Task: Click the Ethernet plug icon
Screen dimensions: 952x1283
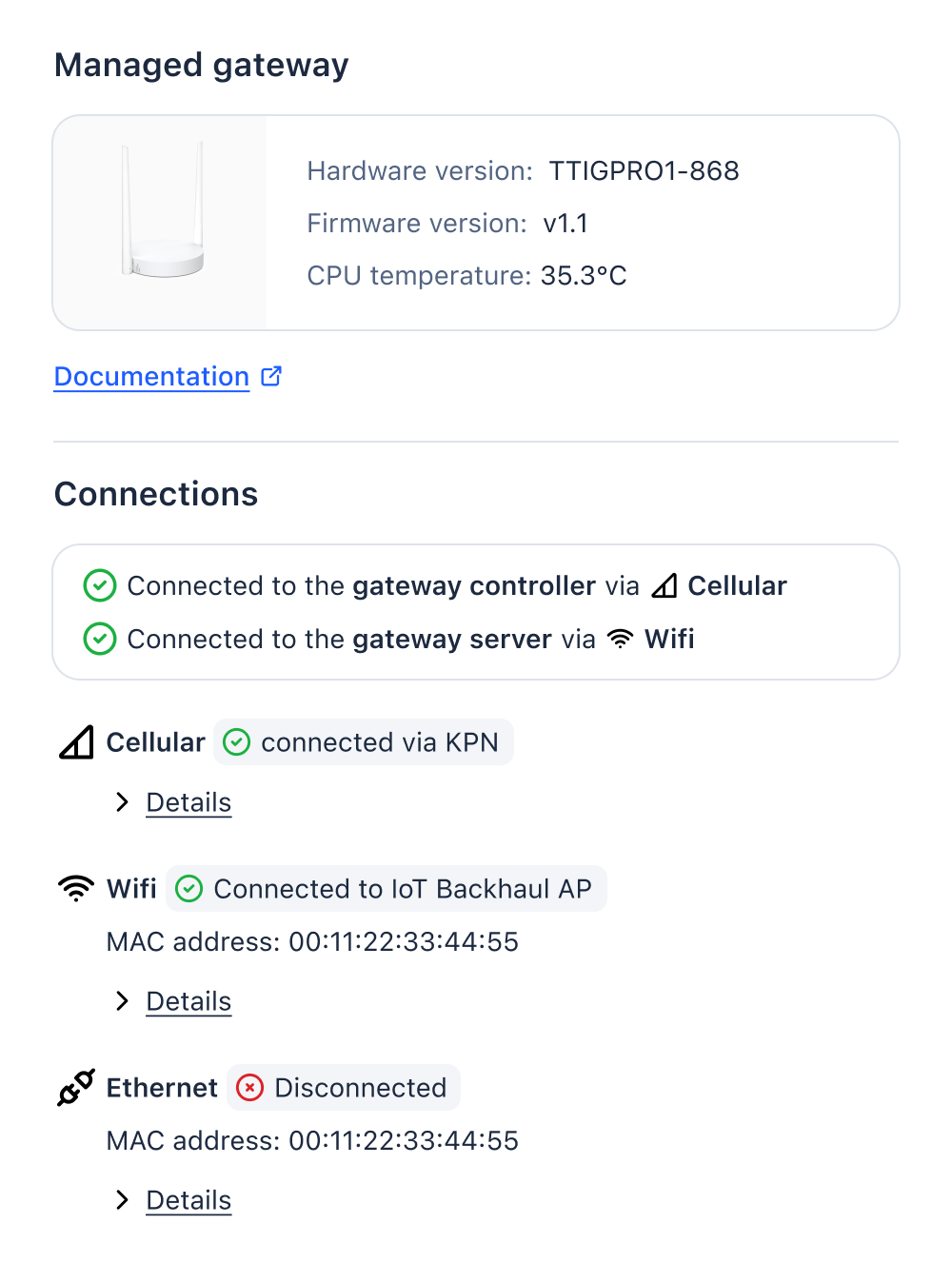Action: pyautogui.click(x=76, y=1088)
